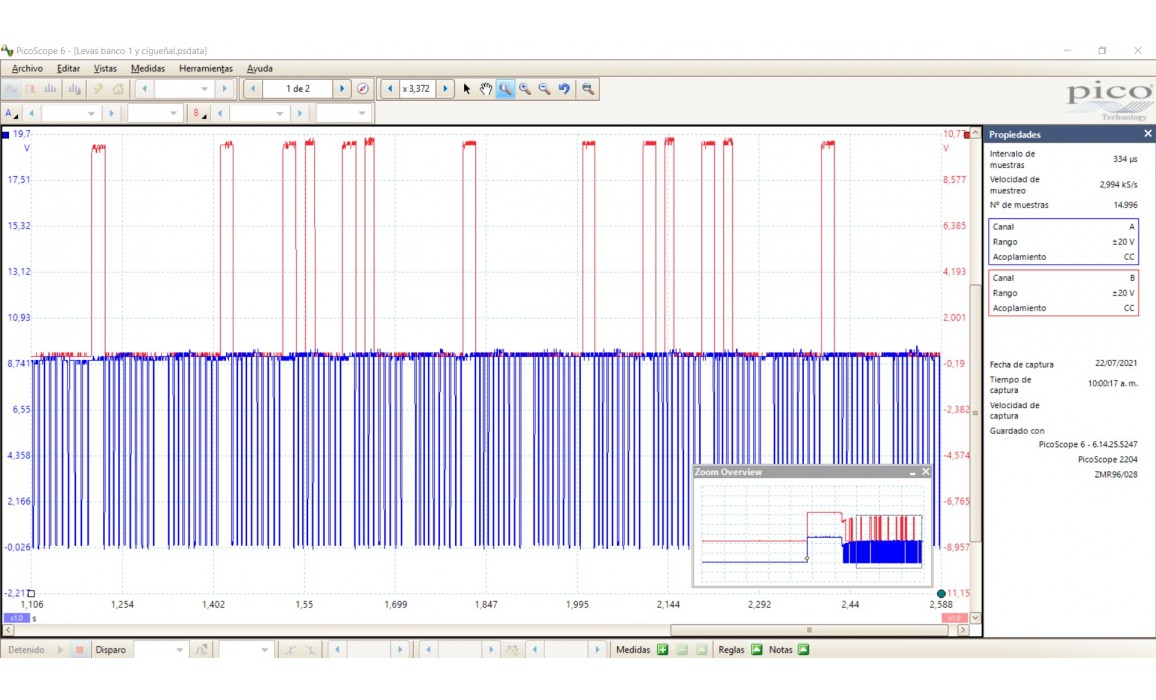The width and height of the screenshot is (1156, 700).
Task: Activate the hand pan tool
Action: coord(485,89)
